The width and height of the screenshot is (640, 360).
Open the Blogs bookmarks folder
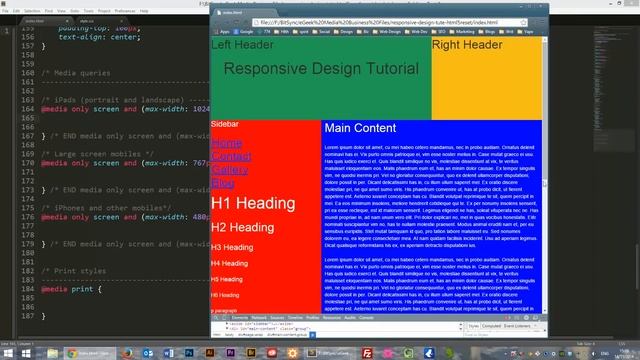(486, 31)
